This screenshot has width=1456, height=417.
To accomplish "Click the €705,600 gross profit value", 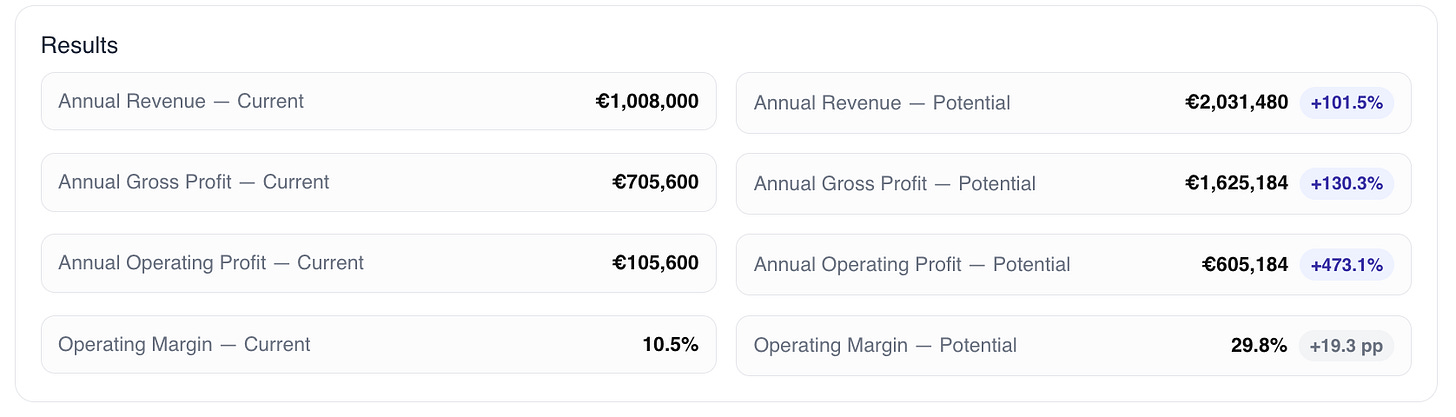I will [x=655, y=182].
